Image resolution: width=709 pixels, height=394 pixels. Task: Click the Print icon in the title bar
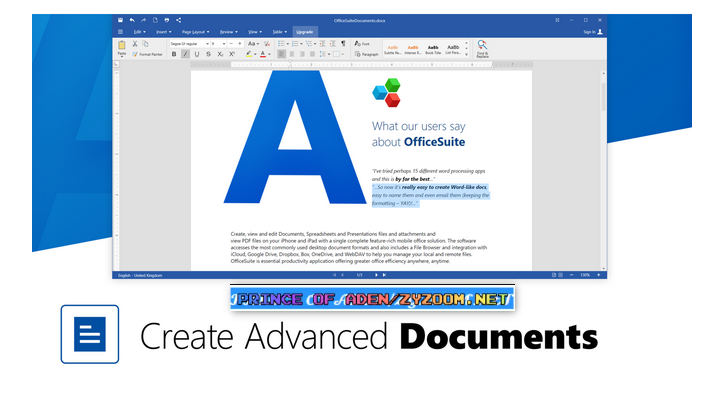point(167,20)
